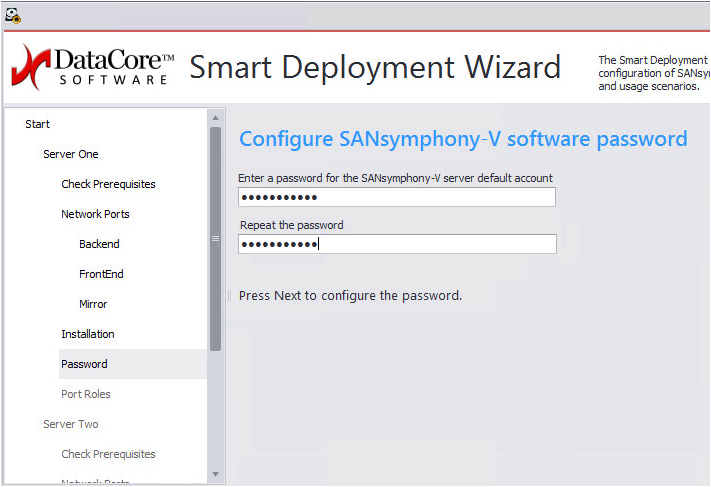Viewport: 711px width, 487px height.
Task: Select Check Prerequisites under Server Two
Action: click(x=108, y=454)
